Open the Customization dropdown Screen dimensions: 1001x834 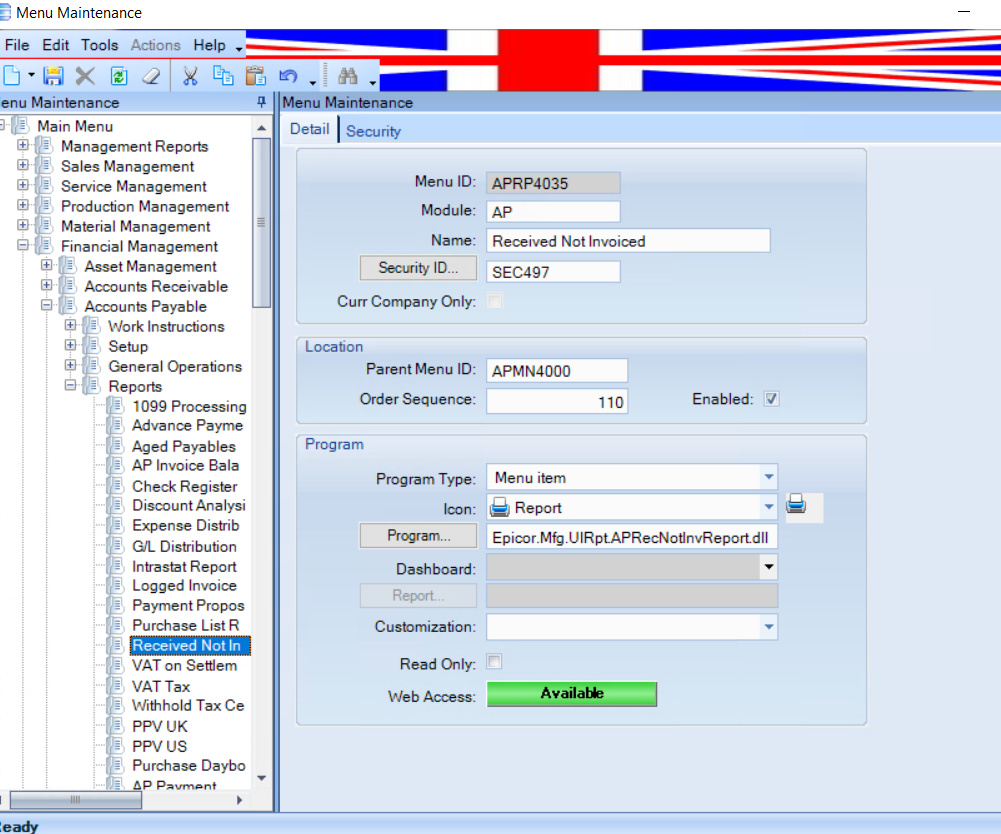click(769, 627)
